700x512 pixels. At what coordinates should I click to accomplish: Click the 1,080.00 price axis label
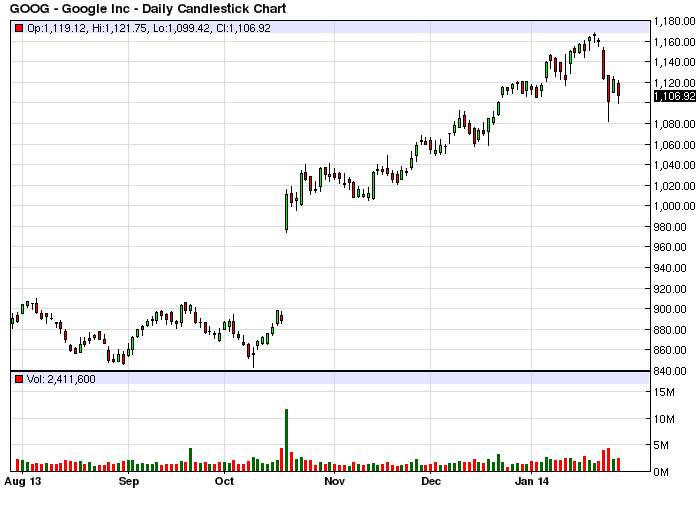click(x=675, y=124)
